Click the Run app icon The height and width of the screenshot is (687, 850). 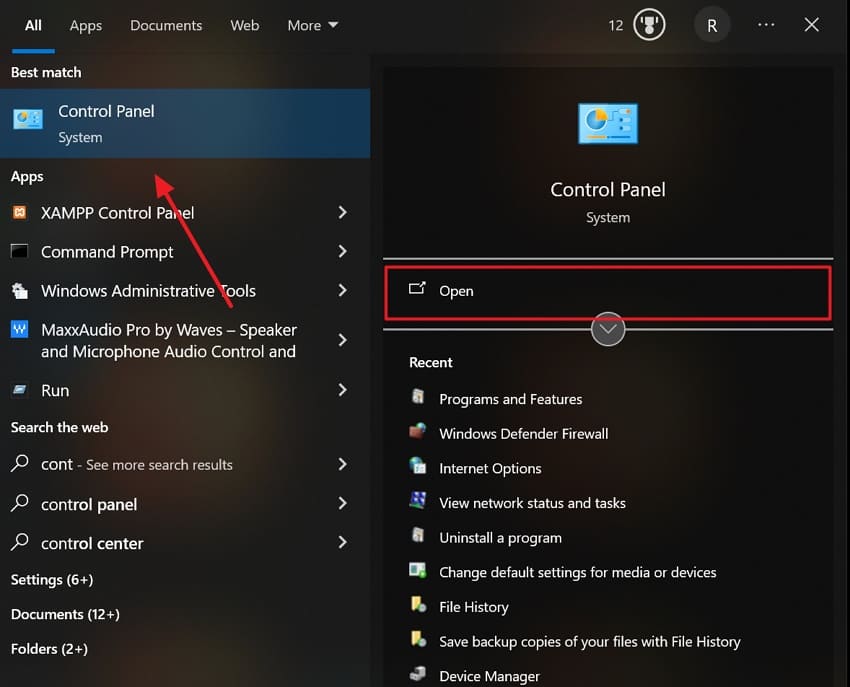pyautogui.click(x=20, y=390)
